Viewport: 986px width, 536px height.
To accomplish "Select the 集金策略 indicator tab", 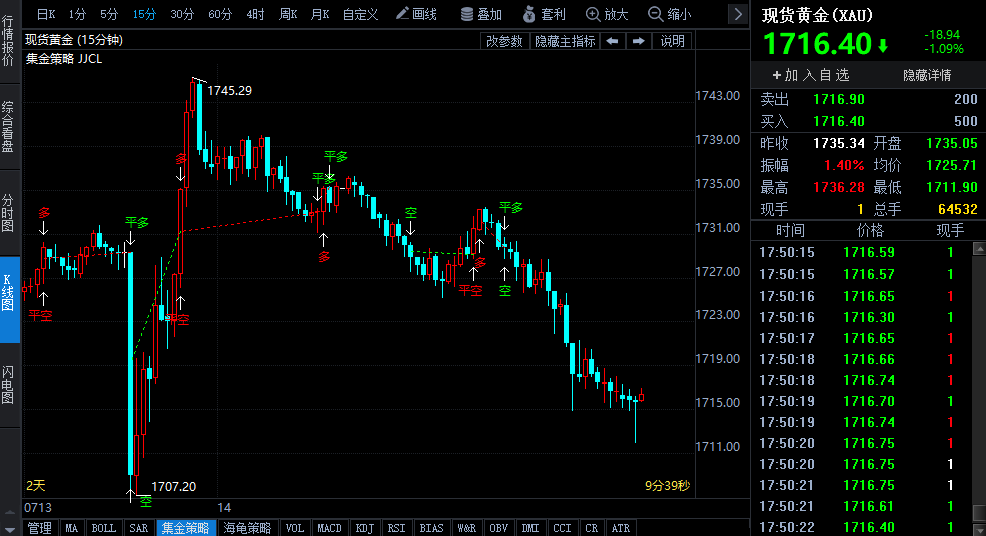I will pos(186,528).
